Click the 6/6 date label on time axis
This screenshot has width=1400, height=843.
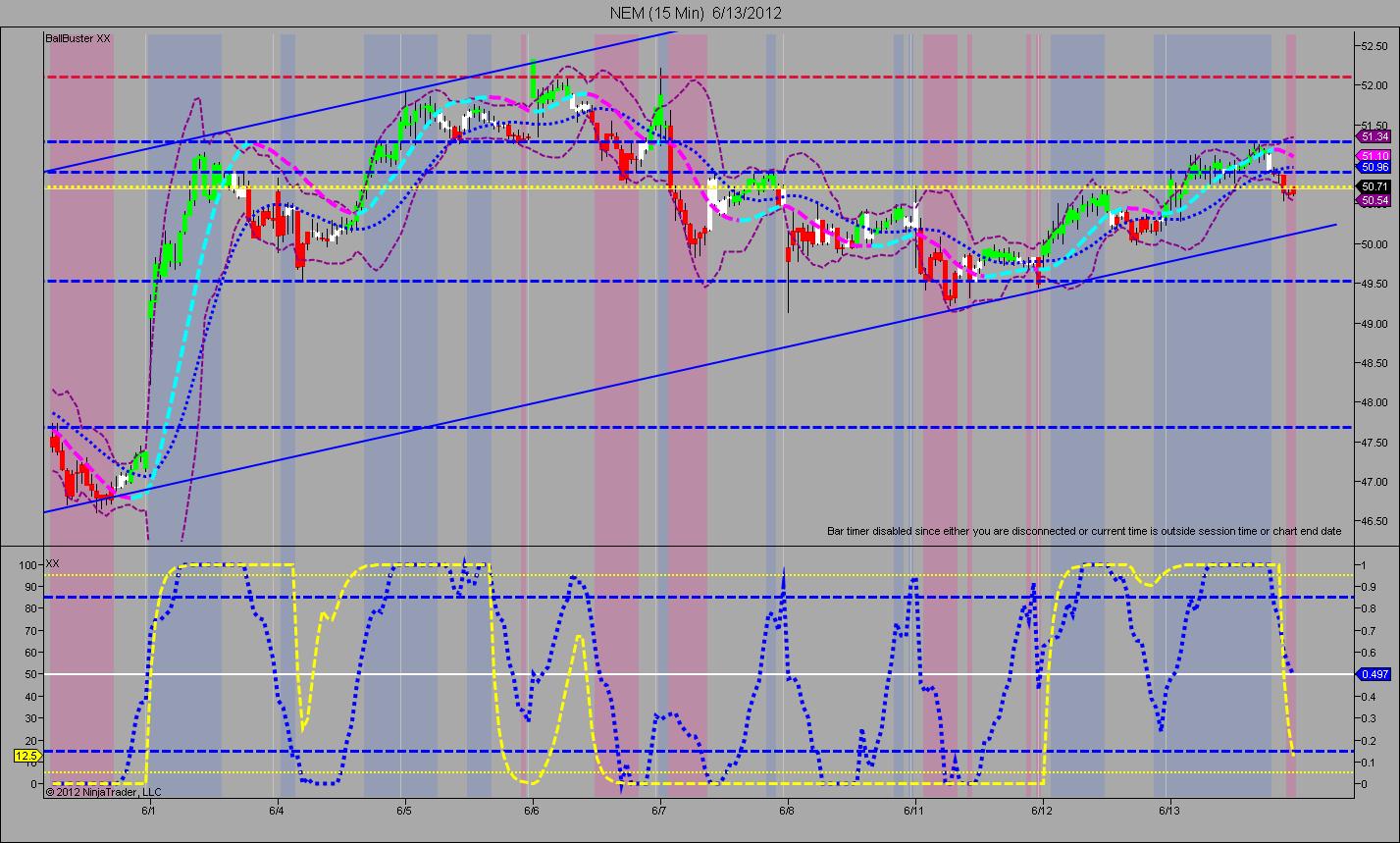532,811
